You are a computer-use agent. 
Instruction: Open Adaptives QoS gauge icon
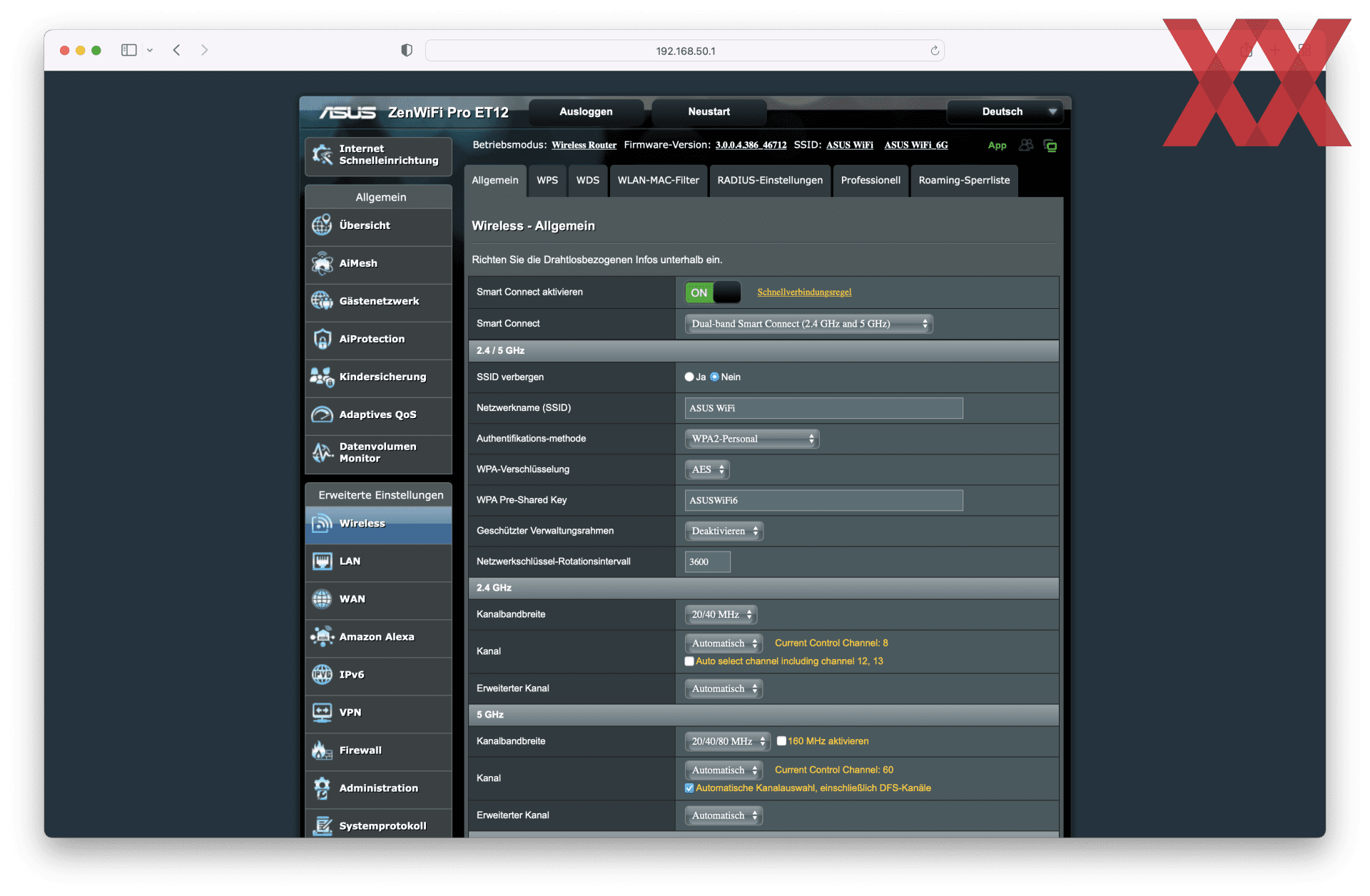[322, 414]
